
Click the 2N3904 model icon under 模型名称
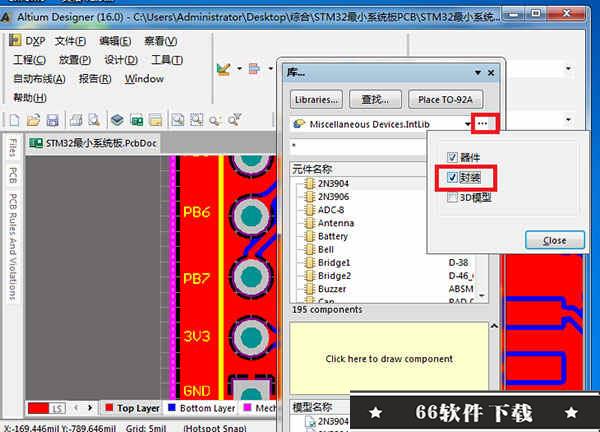pyautogui.click(x=309, y=421)
